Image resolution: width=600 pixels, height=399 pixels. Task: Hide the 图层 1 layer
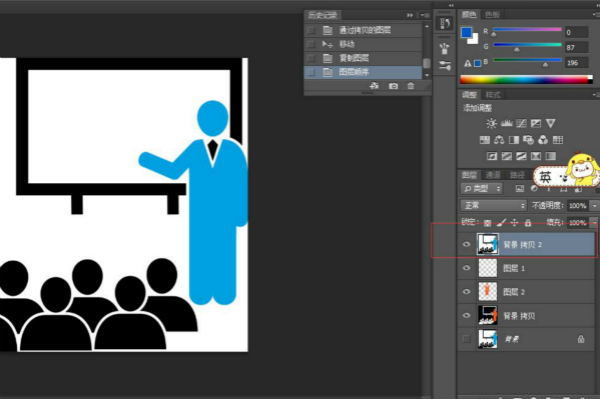pos(466,268)
